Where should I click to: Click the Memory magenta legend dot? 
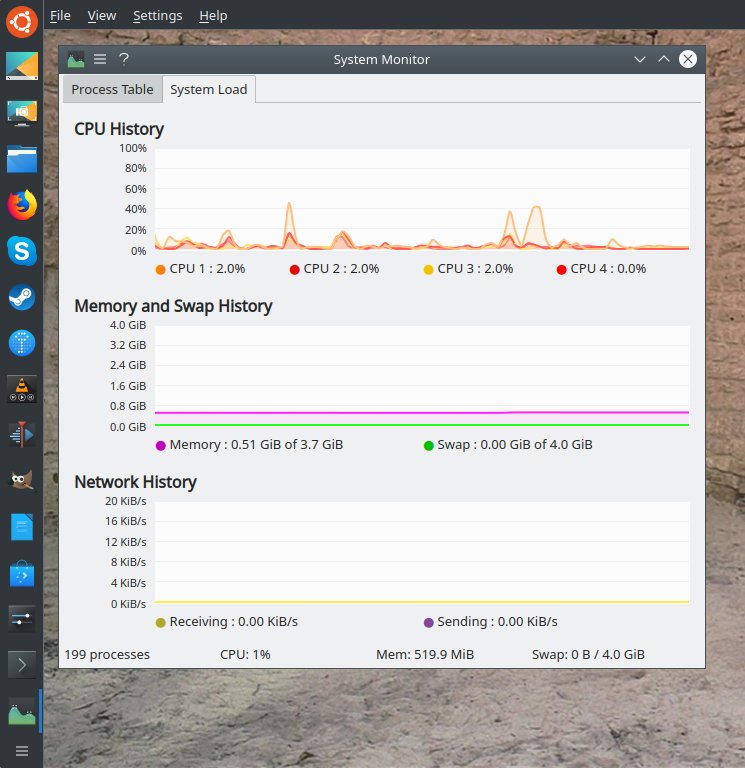tap(160, 446)
